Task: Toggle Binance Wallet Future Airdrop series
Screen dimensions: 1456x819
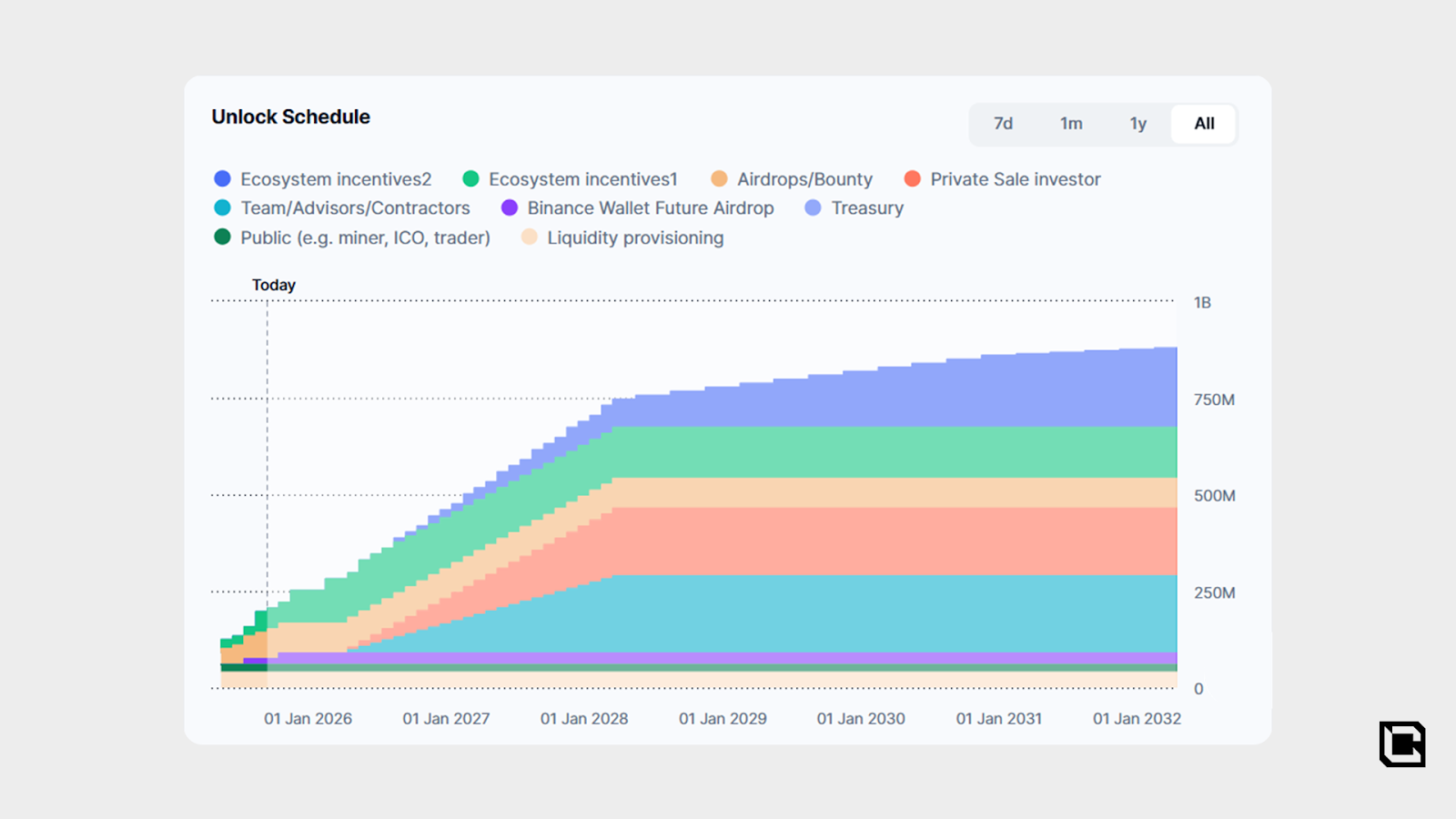Action: 650,208
